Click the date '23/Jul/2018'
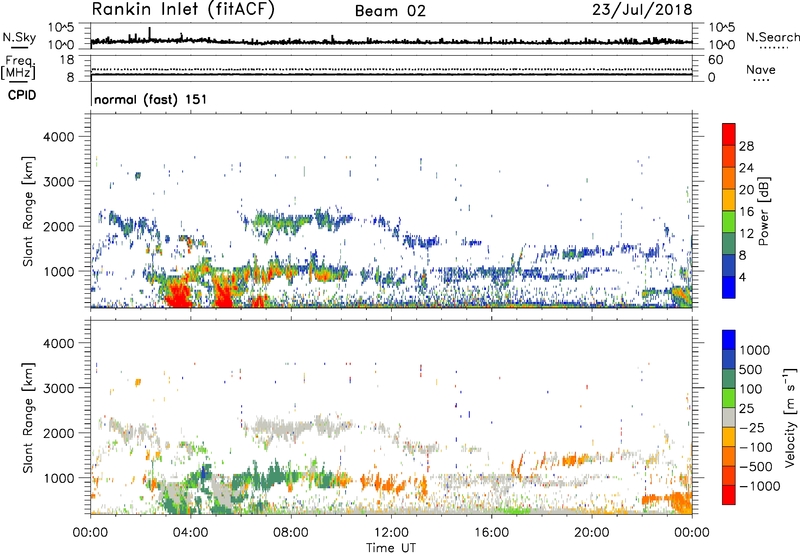Image resolution: width=800 pixels, height=554 pixels. click(642, 10)
